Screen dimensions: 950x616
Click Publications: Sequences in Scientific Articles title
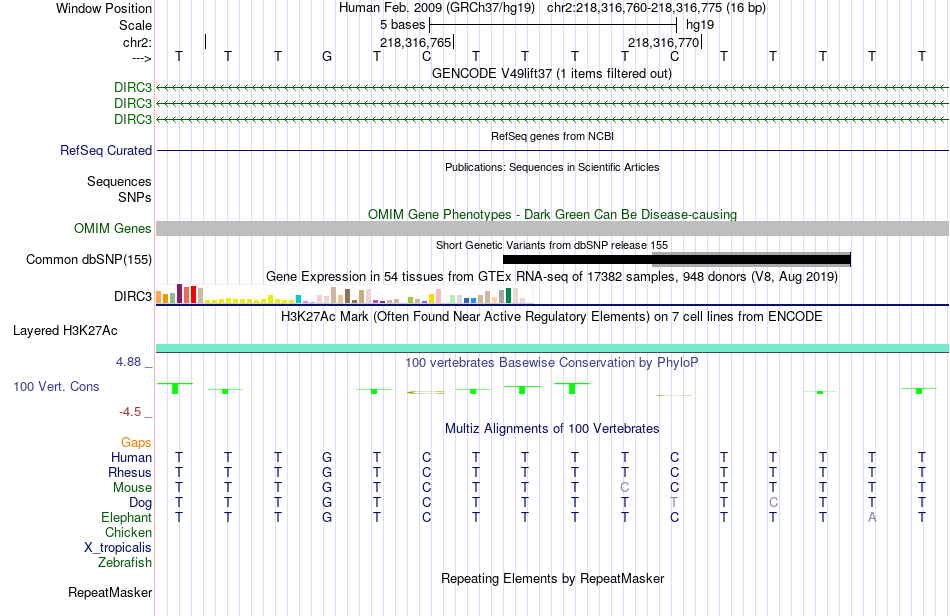552,167
